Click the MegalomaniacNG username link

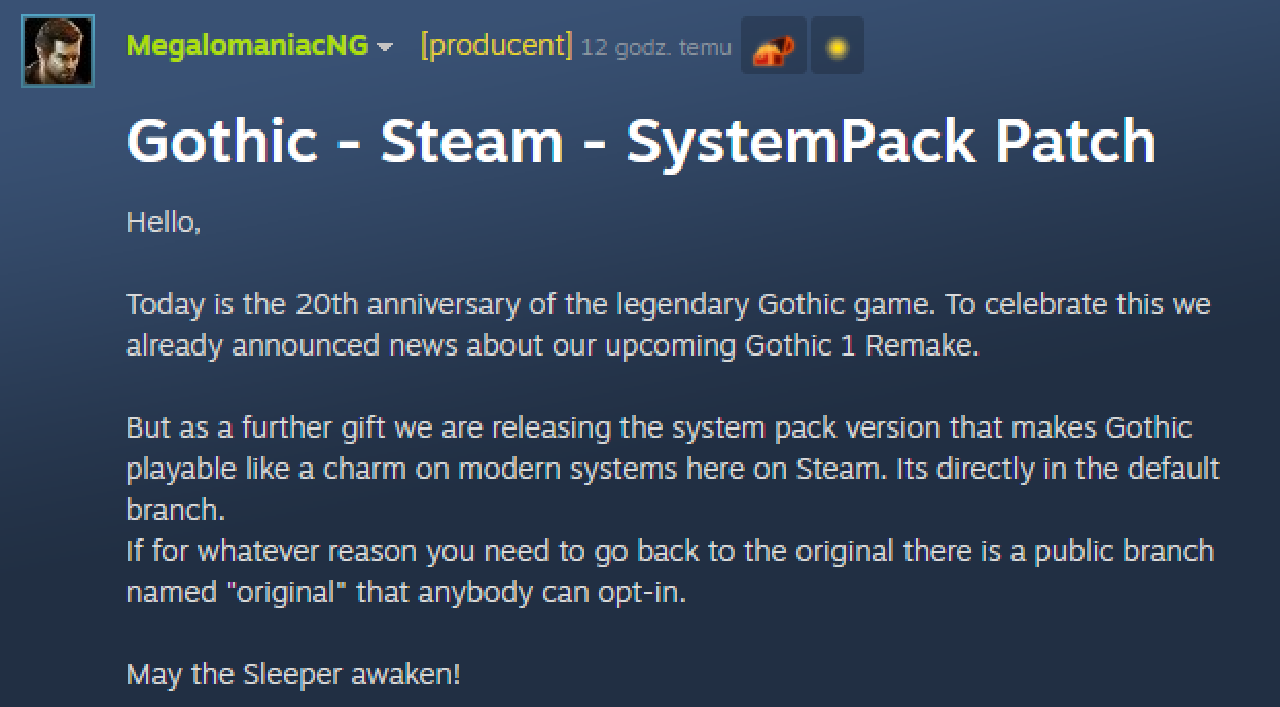coord(247,46)
